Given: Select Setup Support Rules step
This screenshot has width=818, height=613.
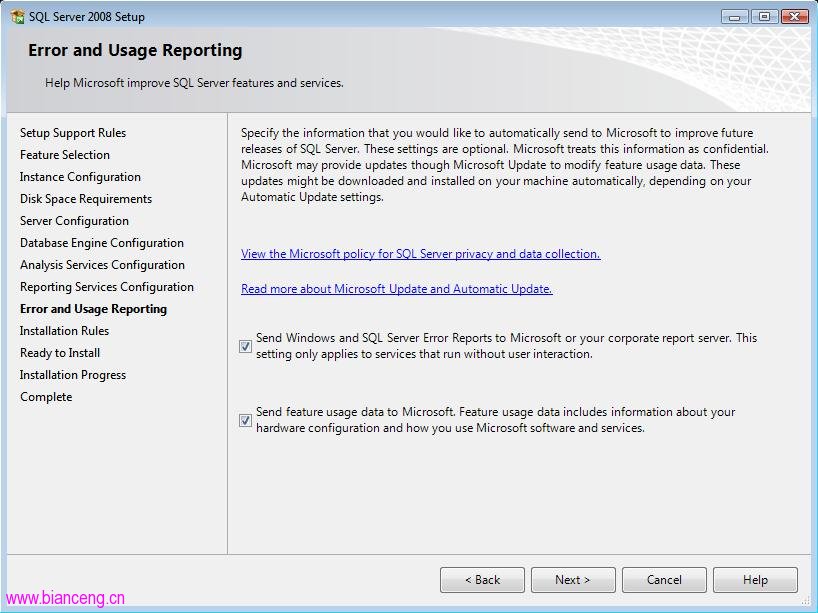Looking at the screenshot, I should click(73, 133).
